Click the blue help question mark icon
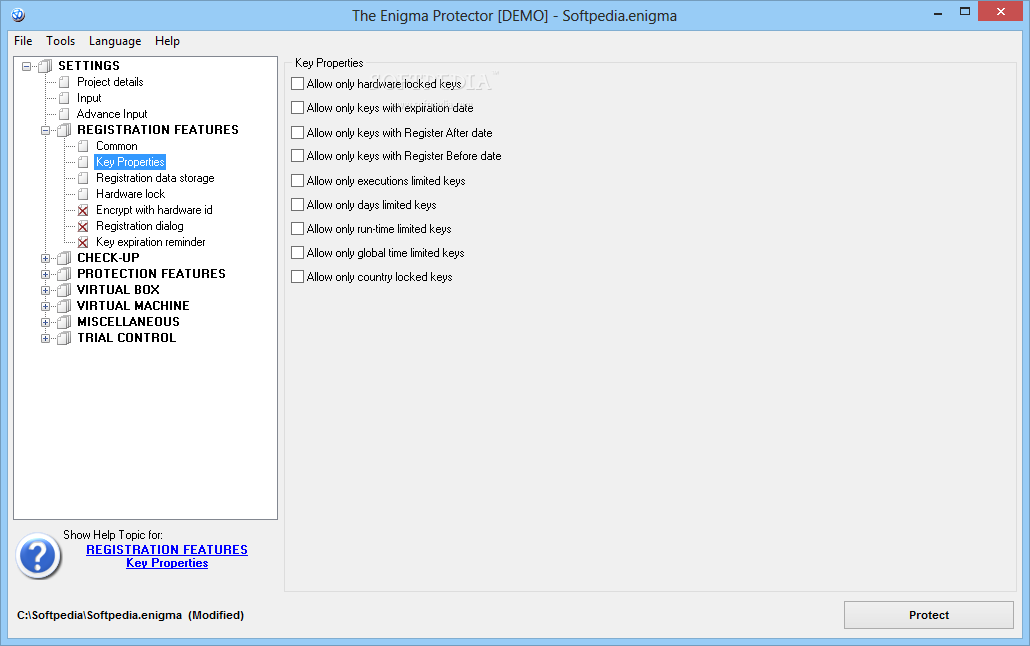Screen dimensions: 1030x646 (x=38, y=556)
